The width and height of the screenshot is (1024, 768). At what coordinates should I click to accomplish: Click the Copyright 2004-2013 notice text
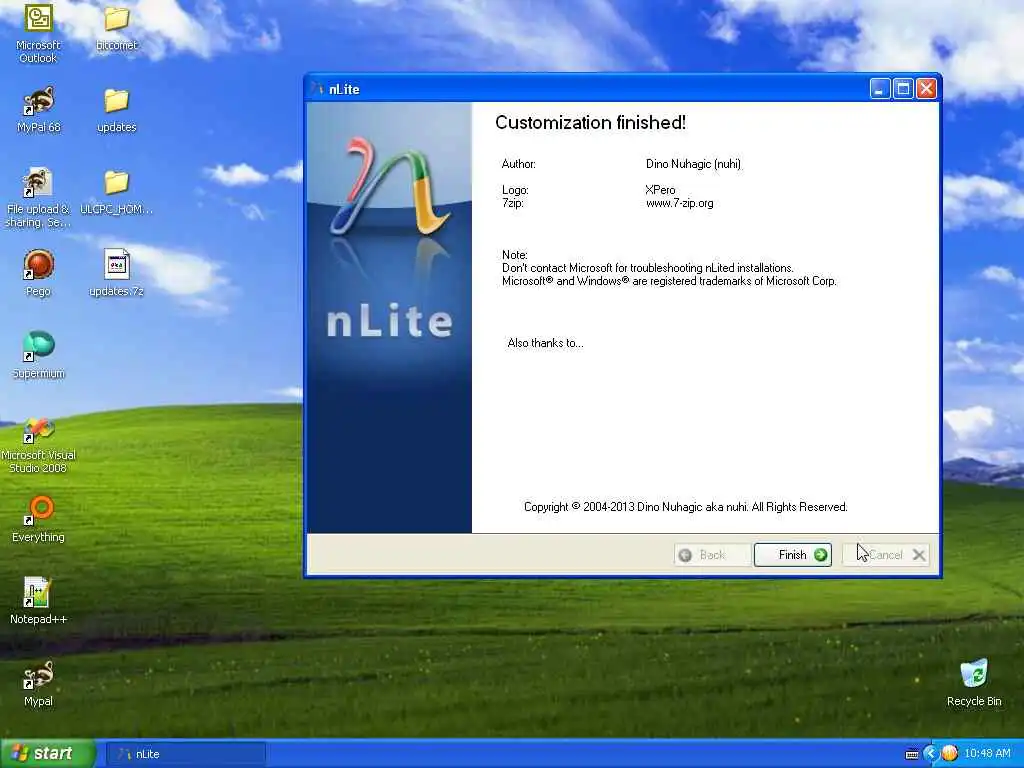pyautogui.click(x=686, y=507)
